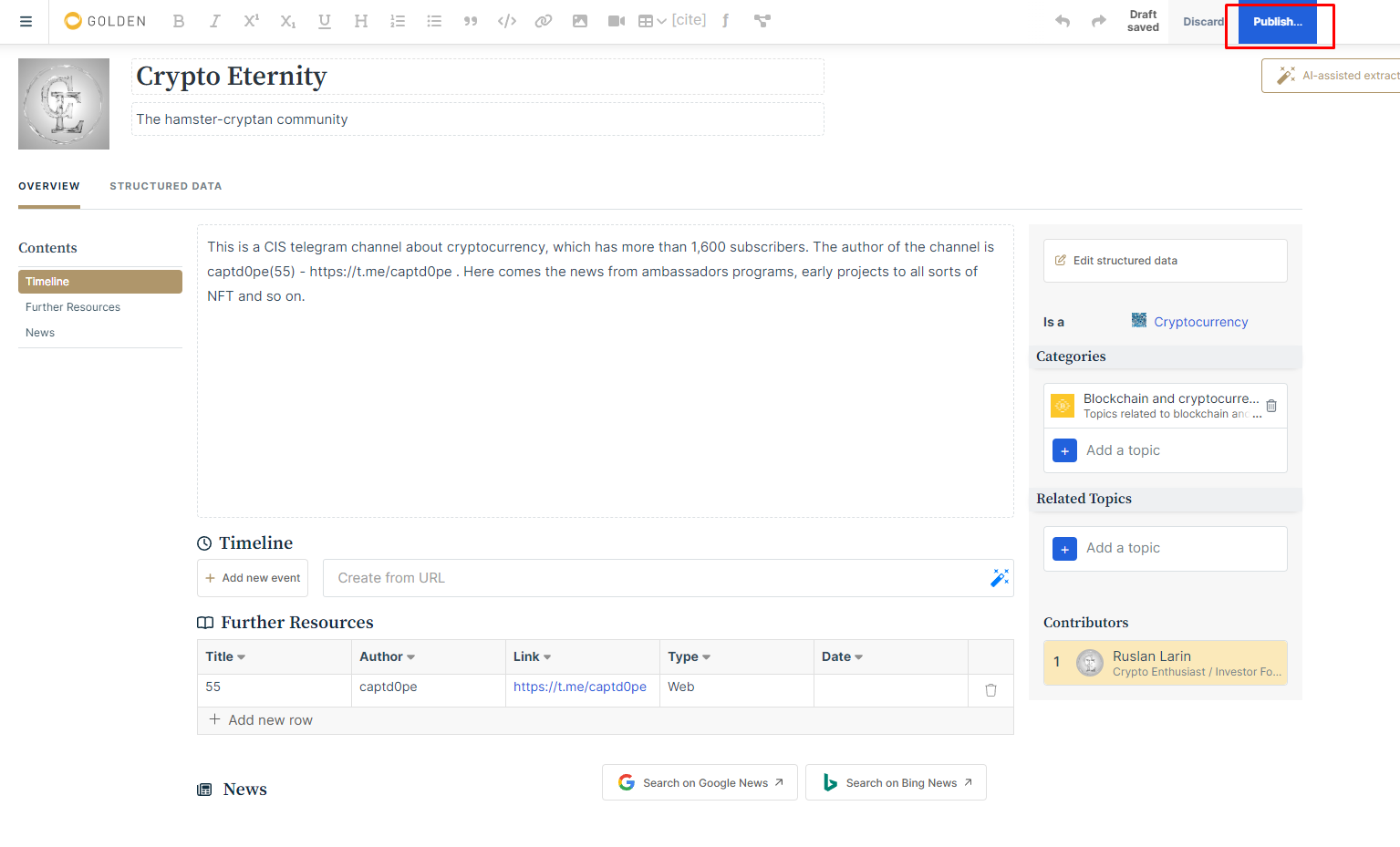Screen dimensions: 1400x847
Task: Apply subscript formatting
Action: click(287, 21)
